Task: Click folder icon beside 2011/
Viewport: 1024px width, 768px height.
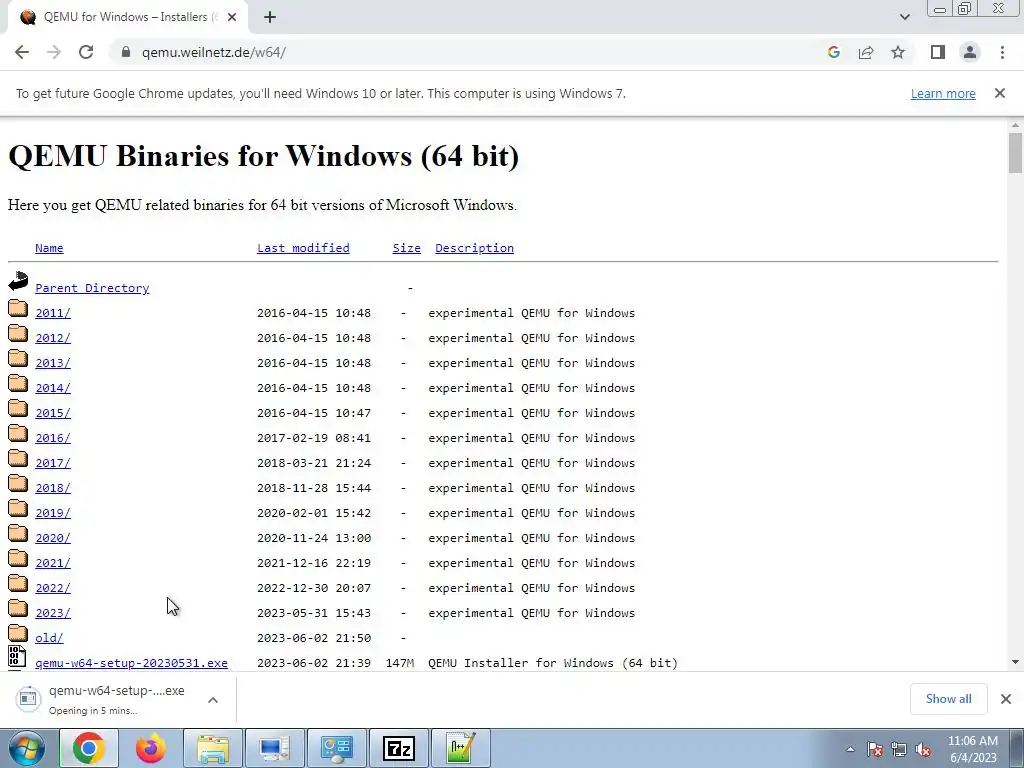Action: click(18, 308)
